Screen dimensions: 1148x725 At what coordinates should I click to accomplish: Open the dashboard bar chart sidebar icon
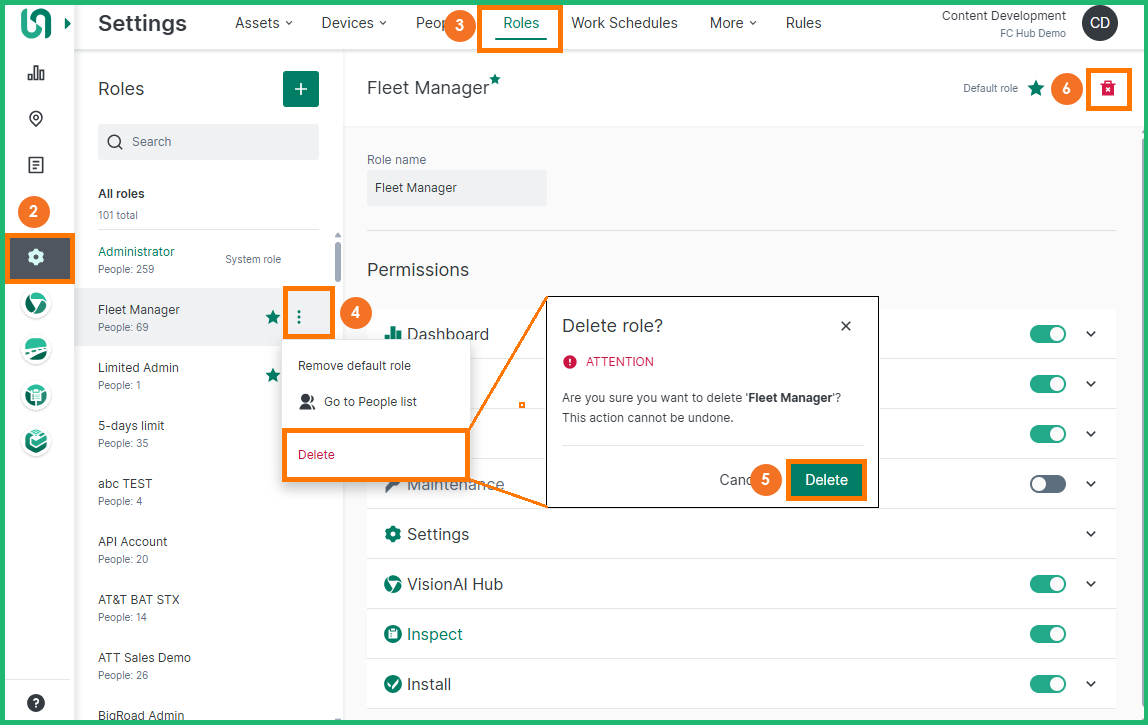pos(36,73)
